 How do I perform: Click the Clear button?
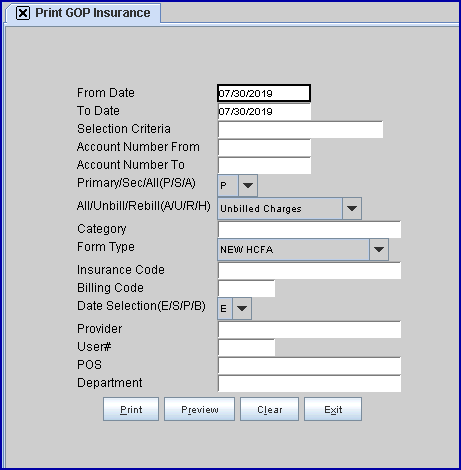269,409
